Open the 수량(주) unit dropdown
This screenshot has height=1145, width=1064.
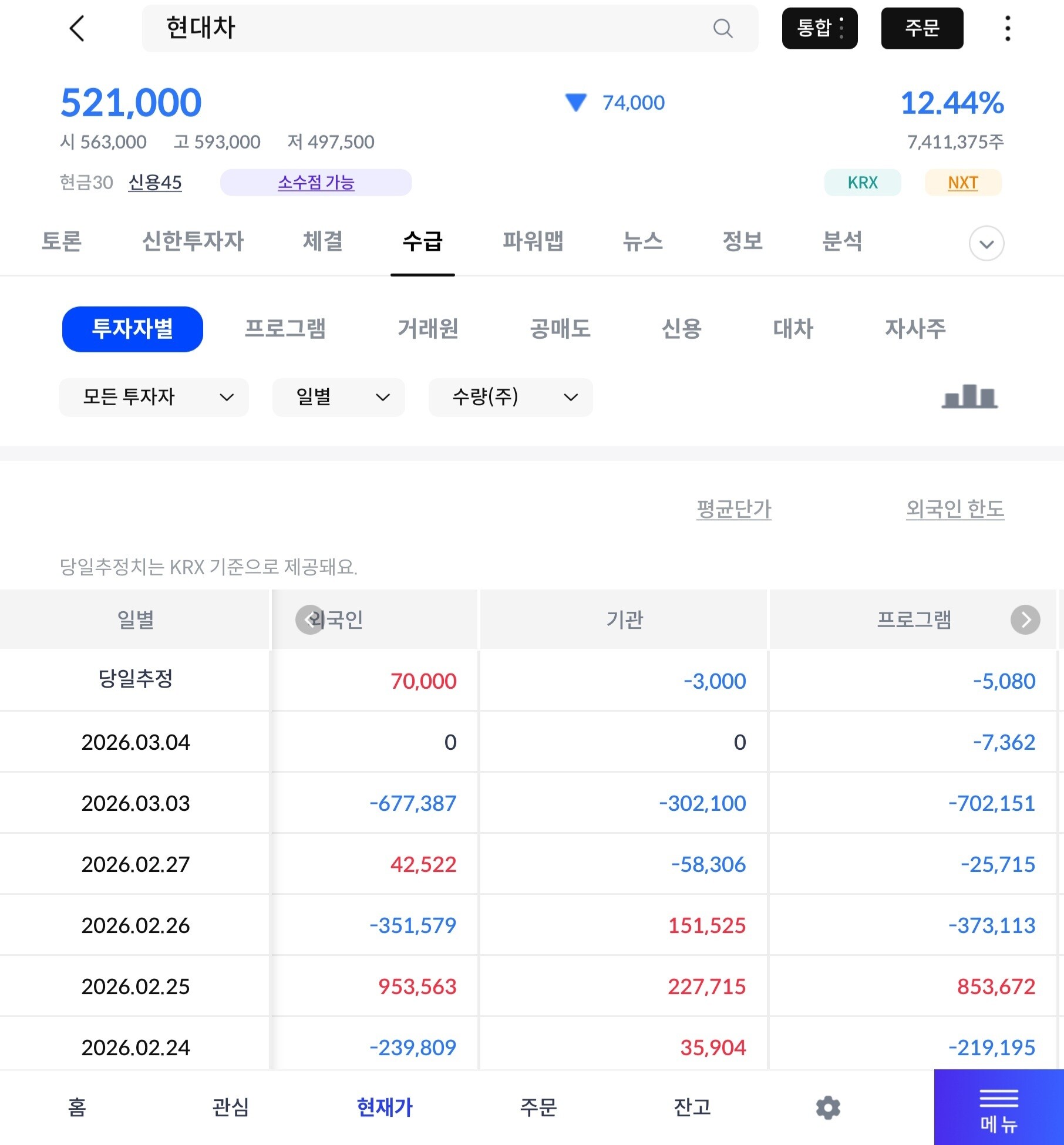(x=511, y=398)
